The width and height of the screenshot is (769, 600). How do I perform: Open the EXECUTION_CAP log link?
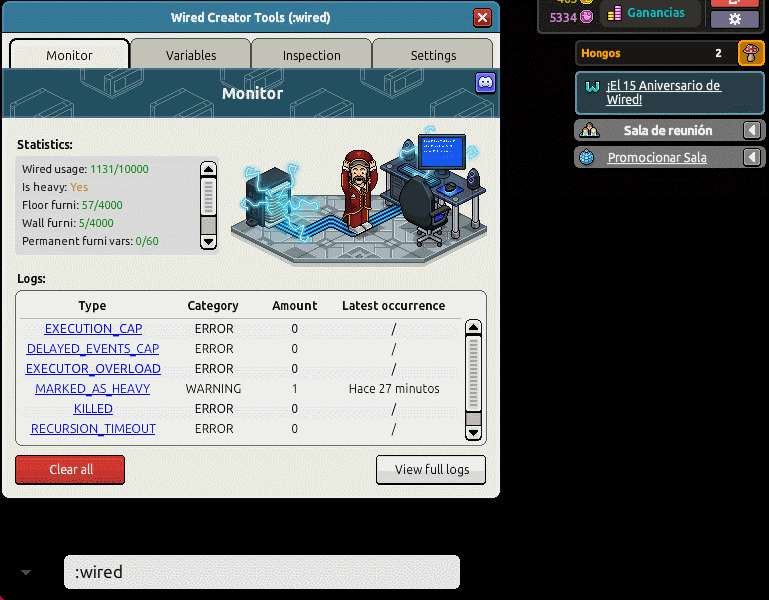click(x=93, y=329)
